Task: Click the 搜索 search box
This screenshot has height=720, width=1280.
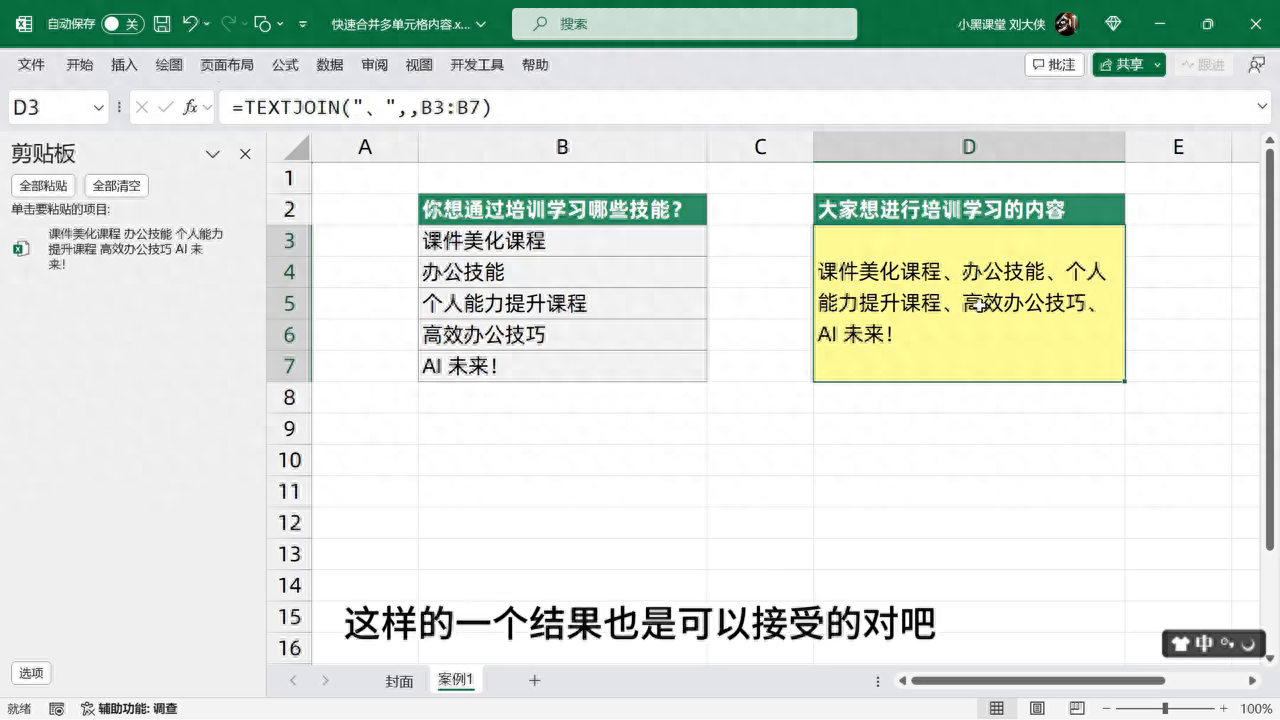Action: [684, 23]
